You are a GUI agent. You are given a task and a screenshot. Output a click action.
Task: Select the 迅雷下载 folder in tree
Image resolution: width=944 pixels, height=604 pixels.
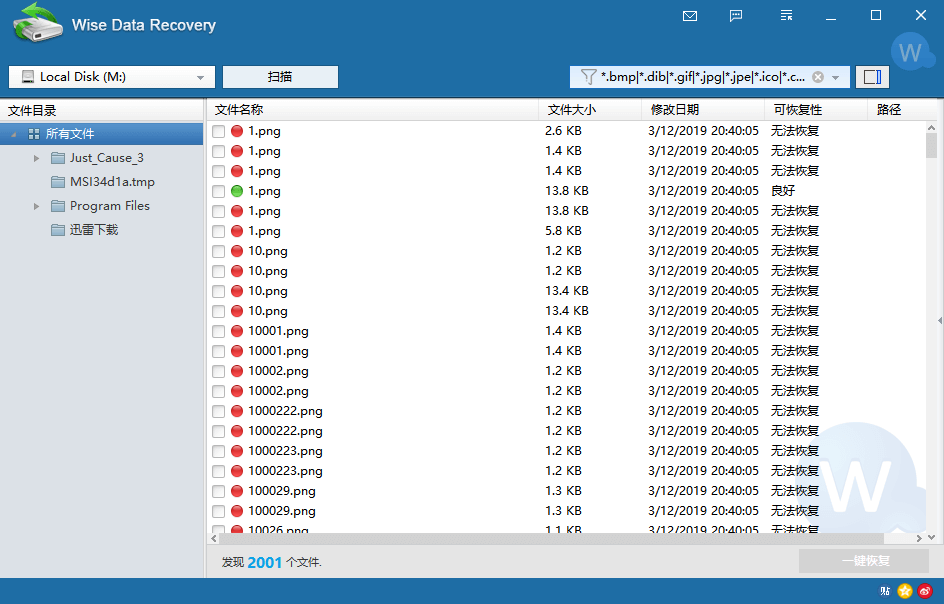coord(93,230)
